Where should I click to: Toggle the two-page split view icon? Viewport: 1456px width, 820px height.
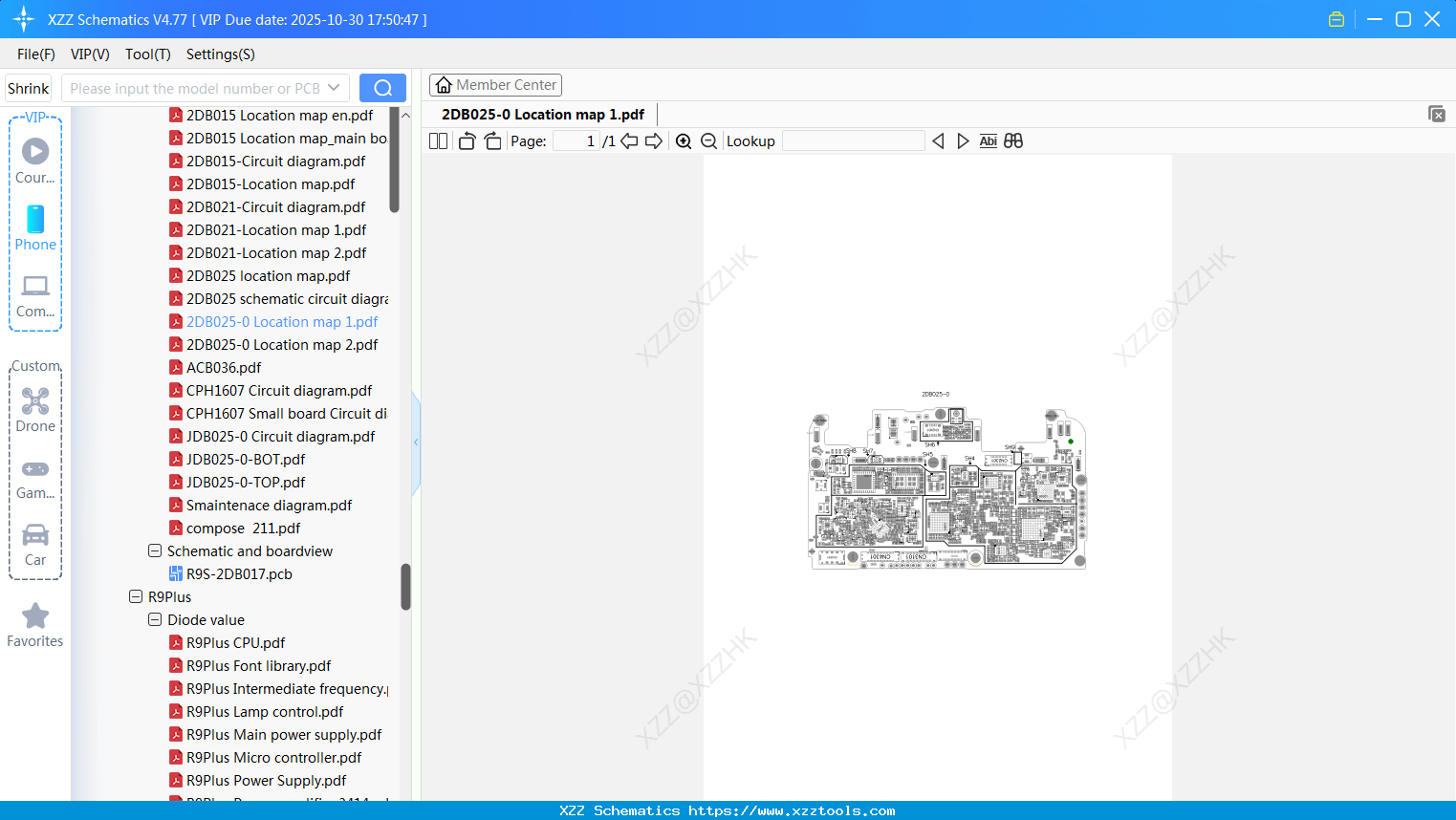pos(438,141)
